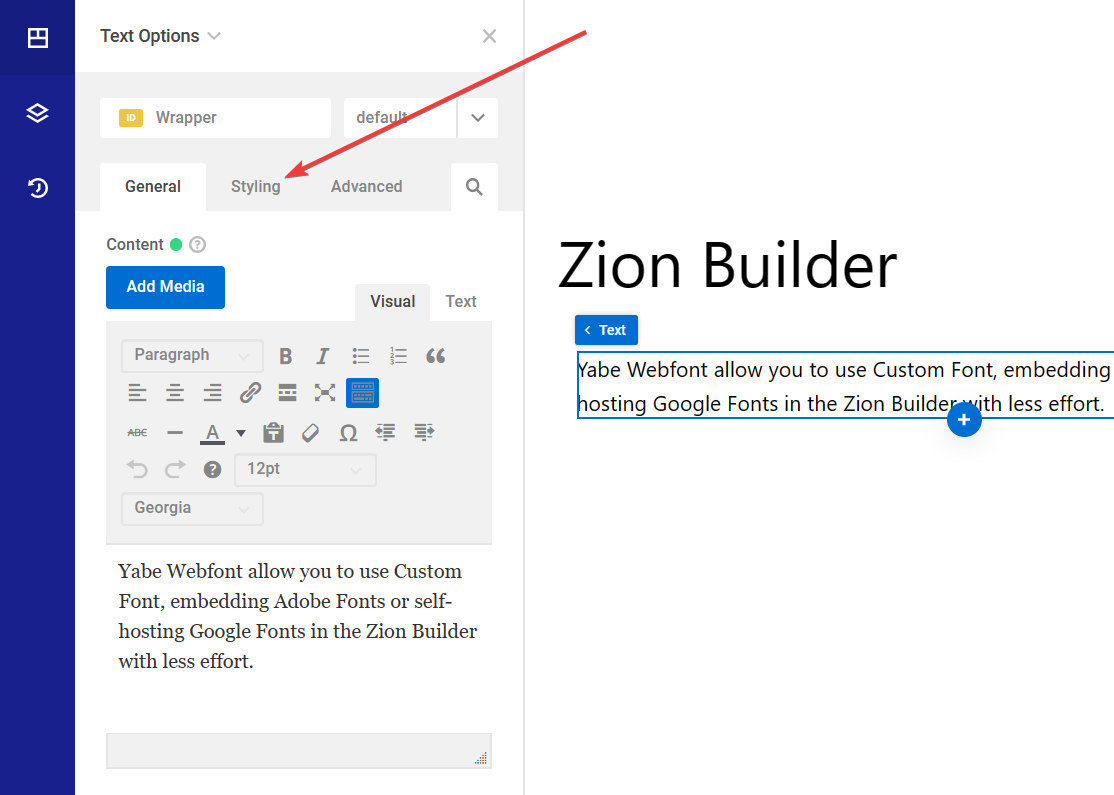
Task: Close the Text Options panel
Action: 489,36
